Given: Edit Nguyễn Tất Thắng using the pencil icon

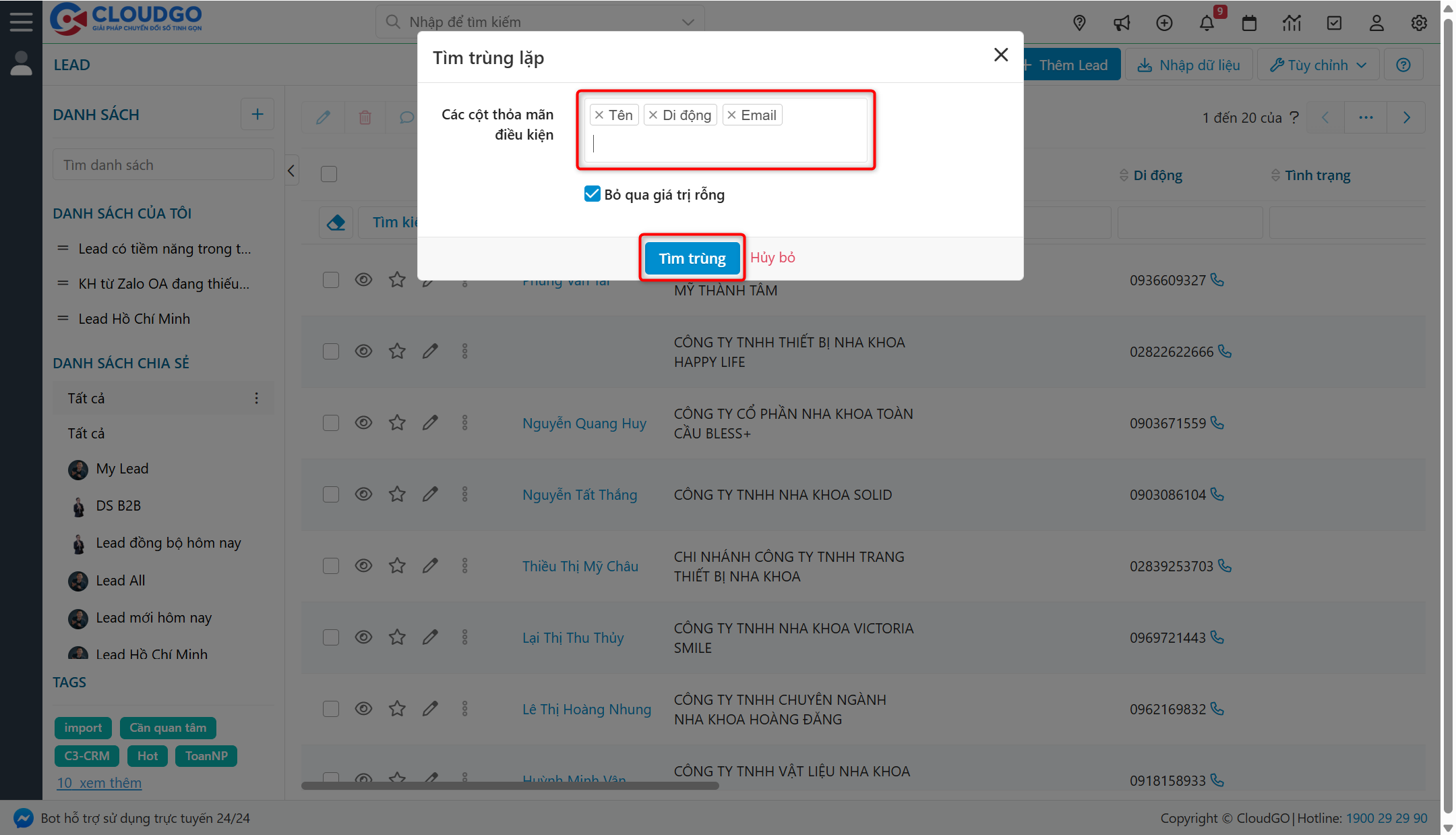Looking at the screenshot, I should pyautogui.click(x=430, y=494).
